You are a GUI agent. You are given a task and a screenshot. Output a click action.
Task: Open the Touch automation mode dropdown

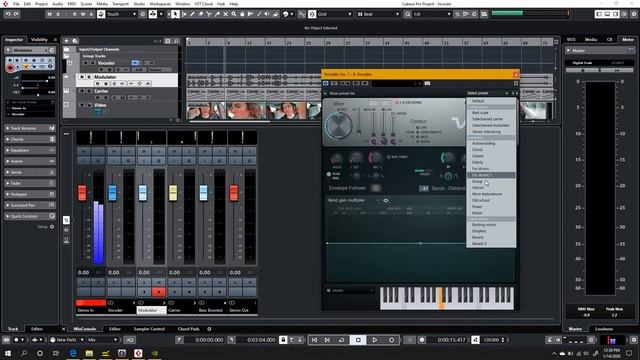point(121,14)
